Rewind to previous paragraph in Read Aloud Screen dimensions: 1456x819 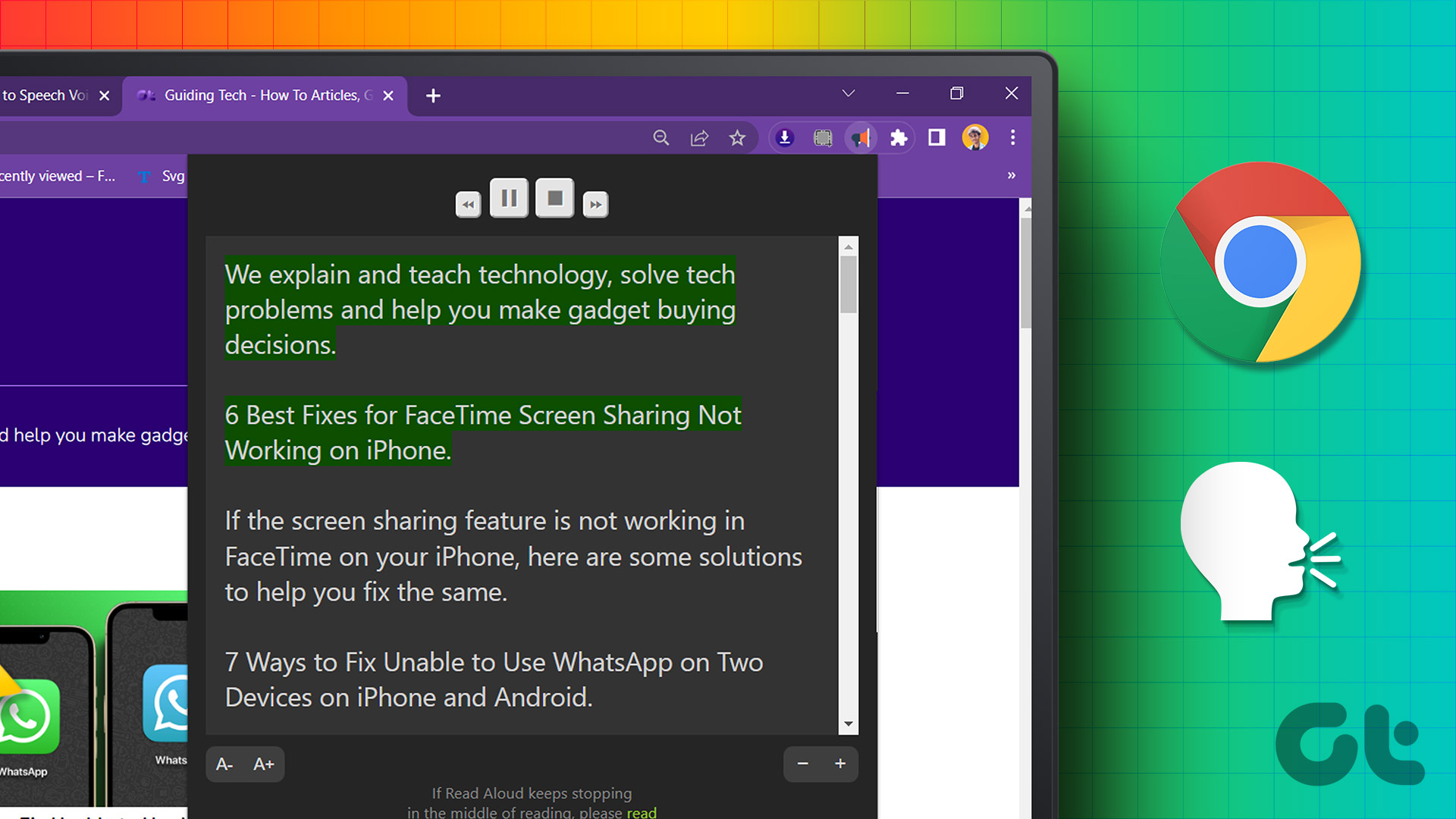tap(469, 204)
